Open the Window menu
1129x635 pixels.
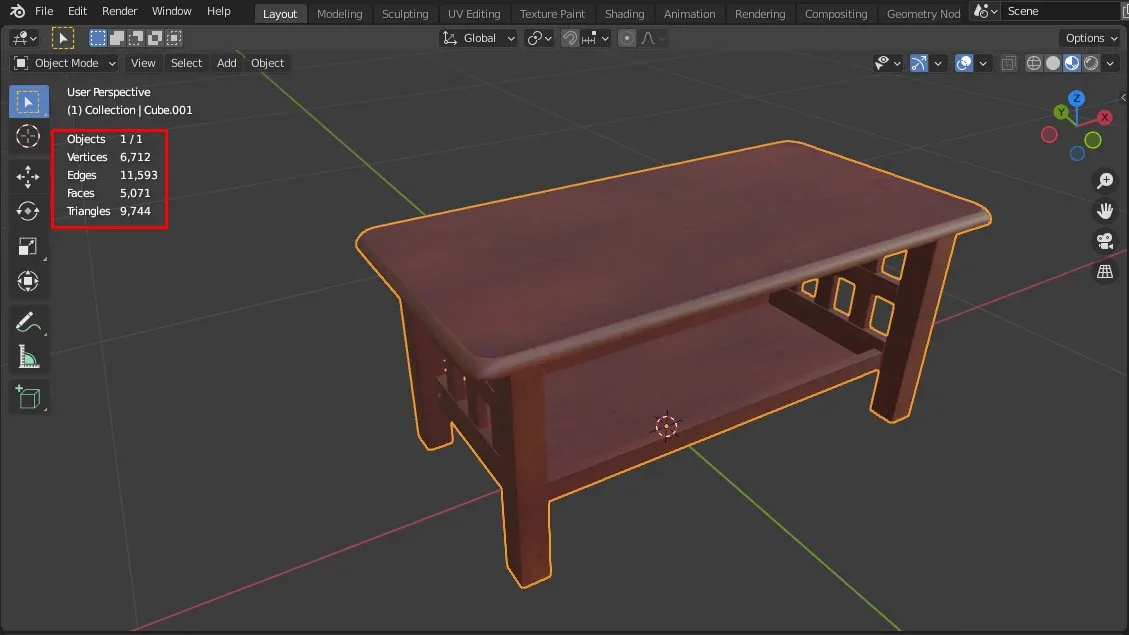click(x=171, y=12)
